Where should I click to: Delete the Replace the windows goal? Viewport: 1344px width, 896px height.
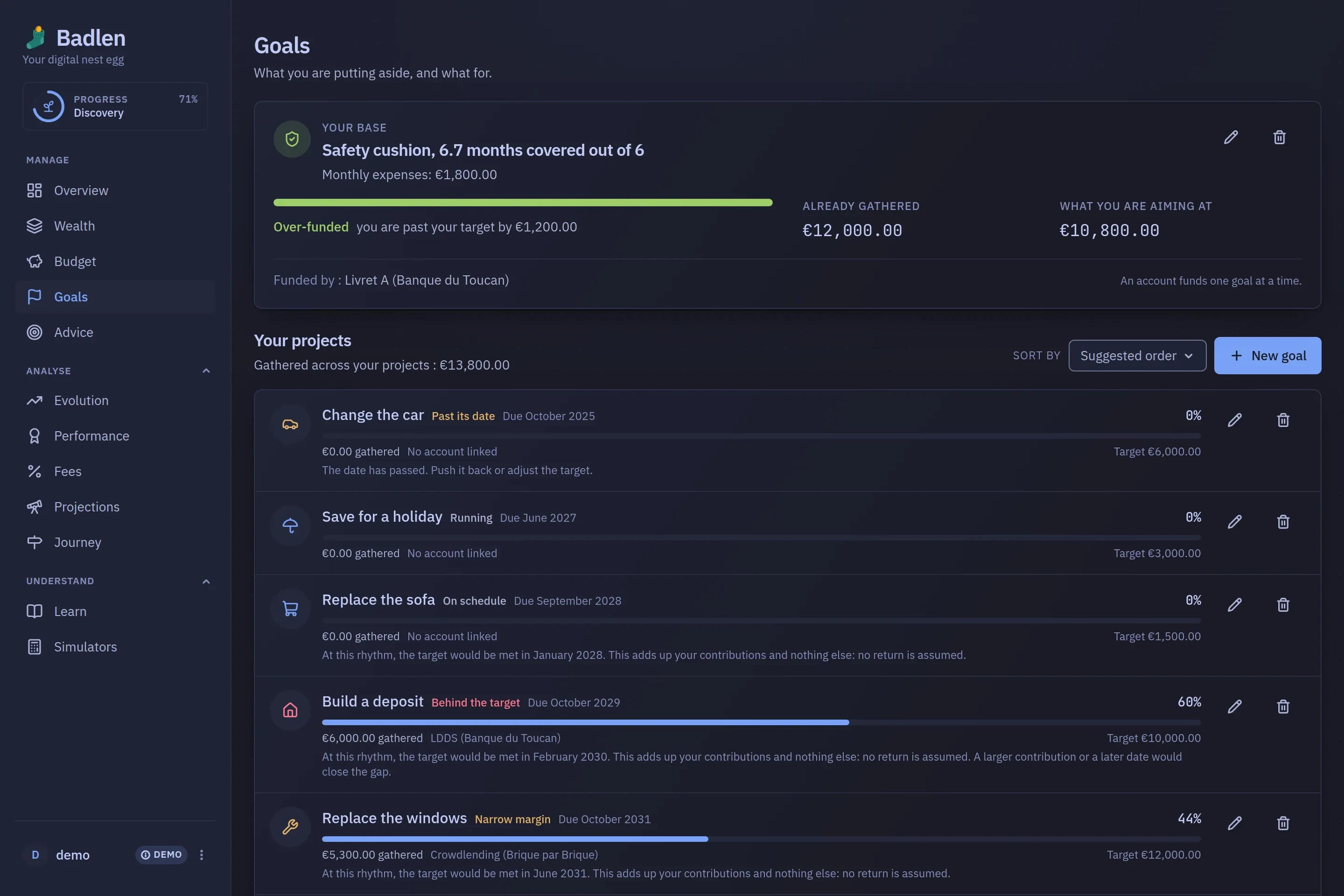pos(1283,823)
